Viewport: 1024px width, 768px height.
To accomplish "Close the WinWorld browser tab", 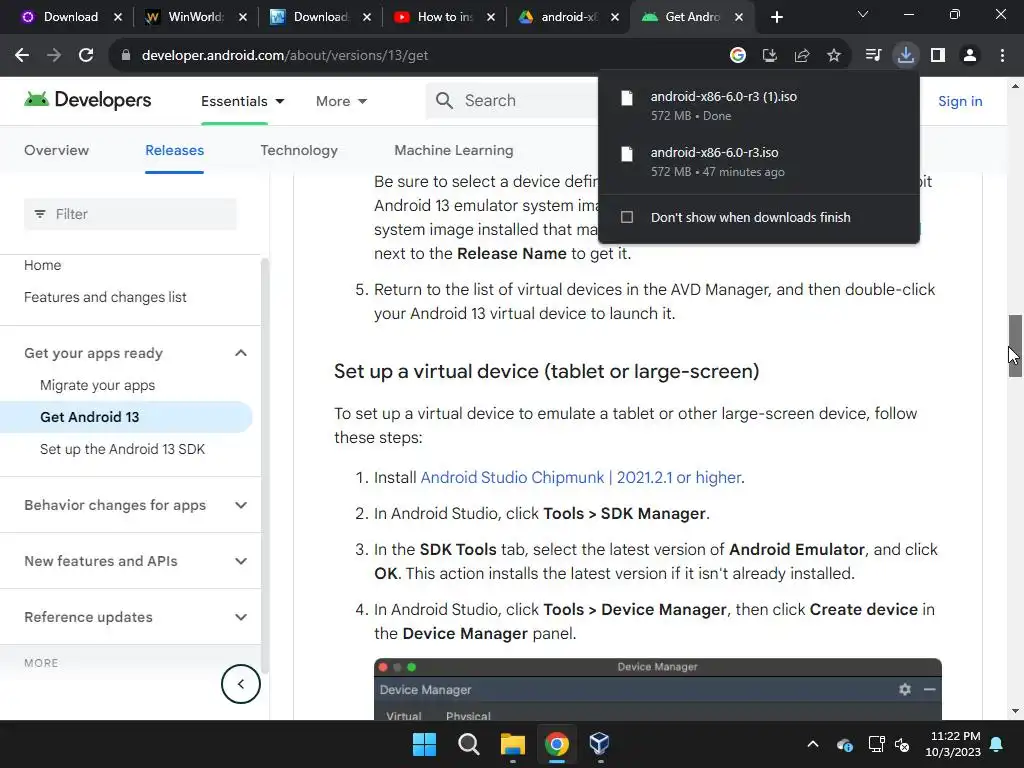I will [x=243, y=17].
